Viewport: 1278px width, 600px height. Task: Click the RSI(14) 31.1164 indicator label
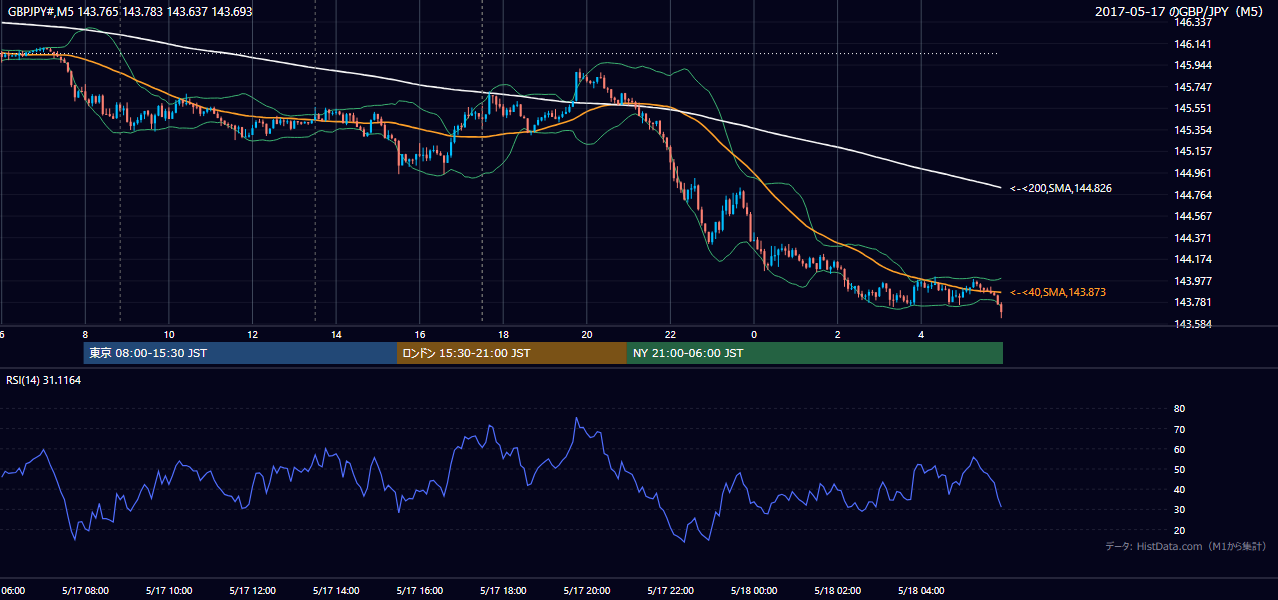tap(45, 380)
